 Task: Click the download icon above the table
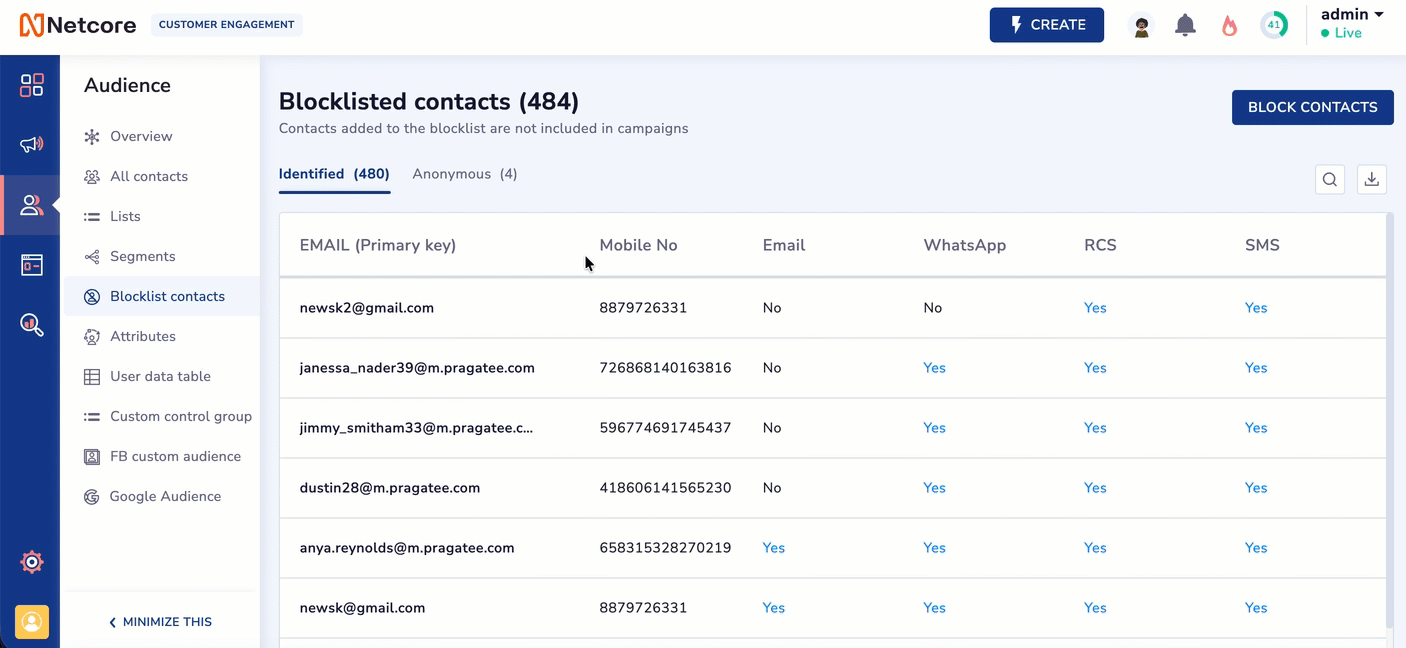(x=1372, y=179)
